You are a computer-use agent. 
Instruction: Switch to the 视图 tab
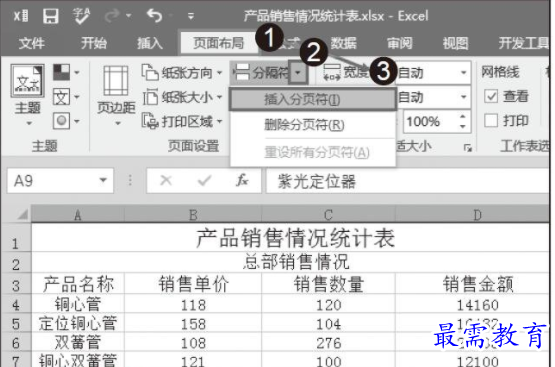[456, 43]
